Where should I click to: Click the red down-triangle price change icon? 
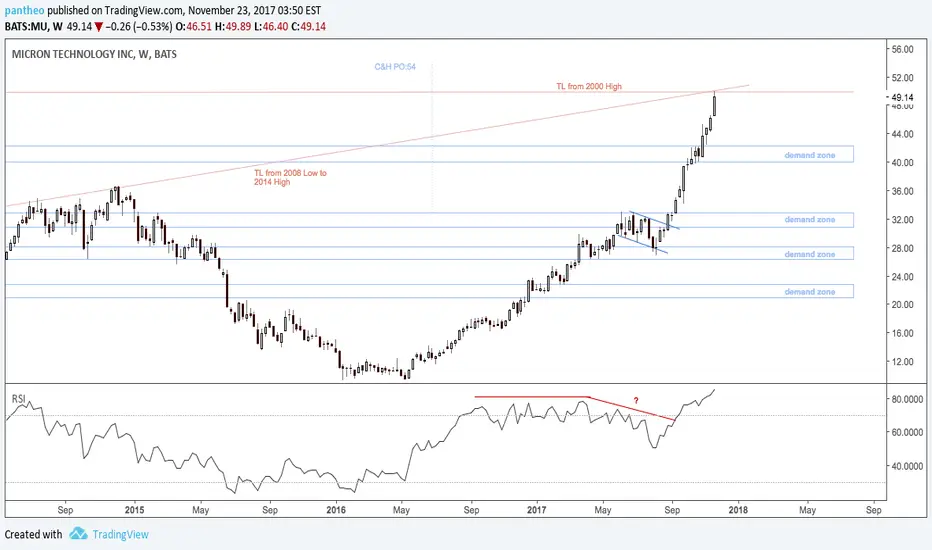99,27
